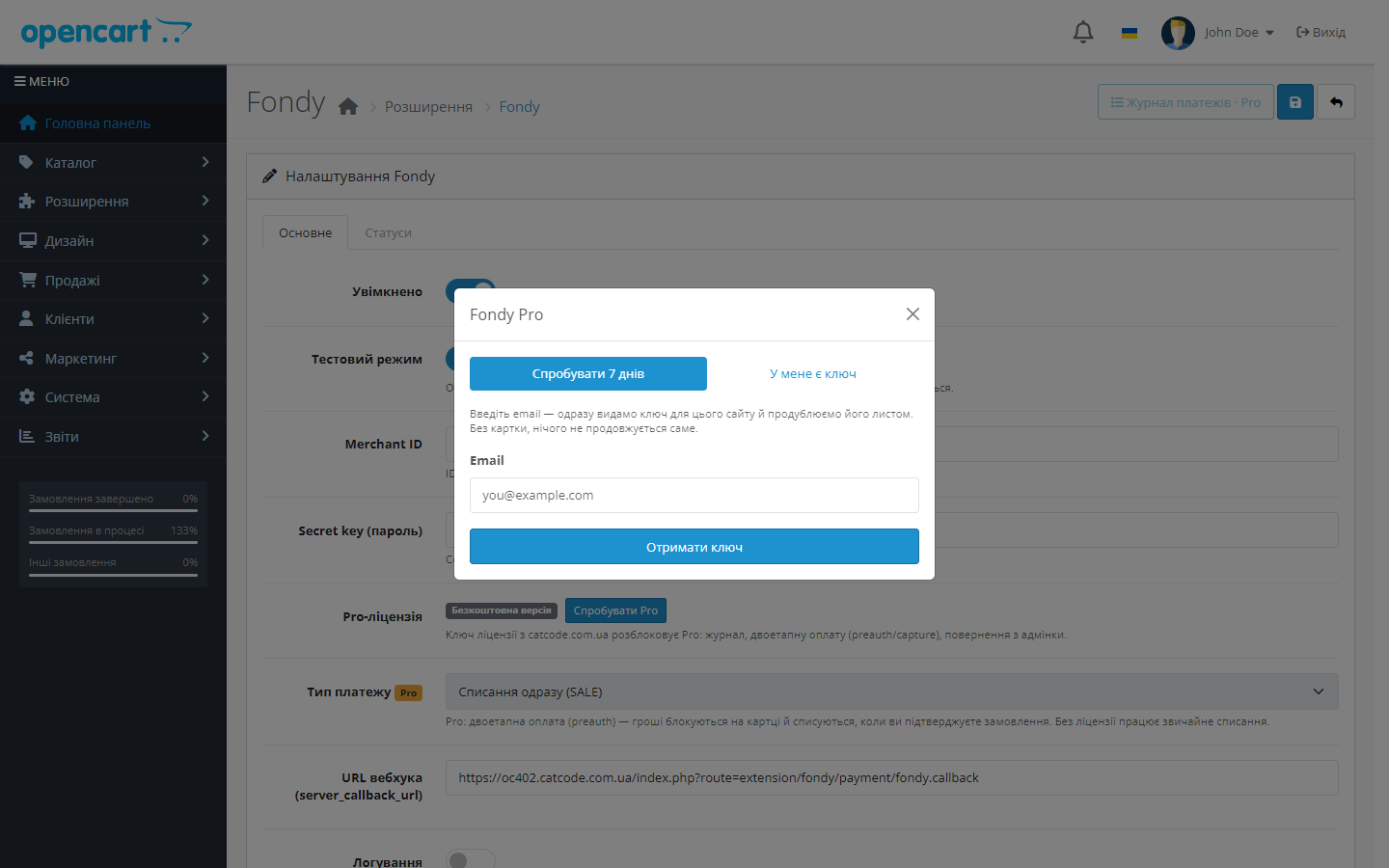
Task: Click the Розширення puzzle icon
Action: (x=26, y=202)
